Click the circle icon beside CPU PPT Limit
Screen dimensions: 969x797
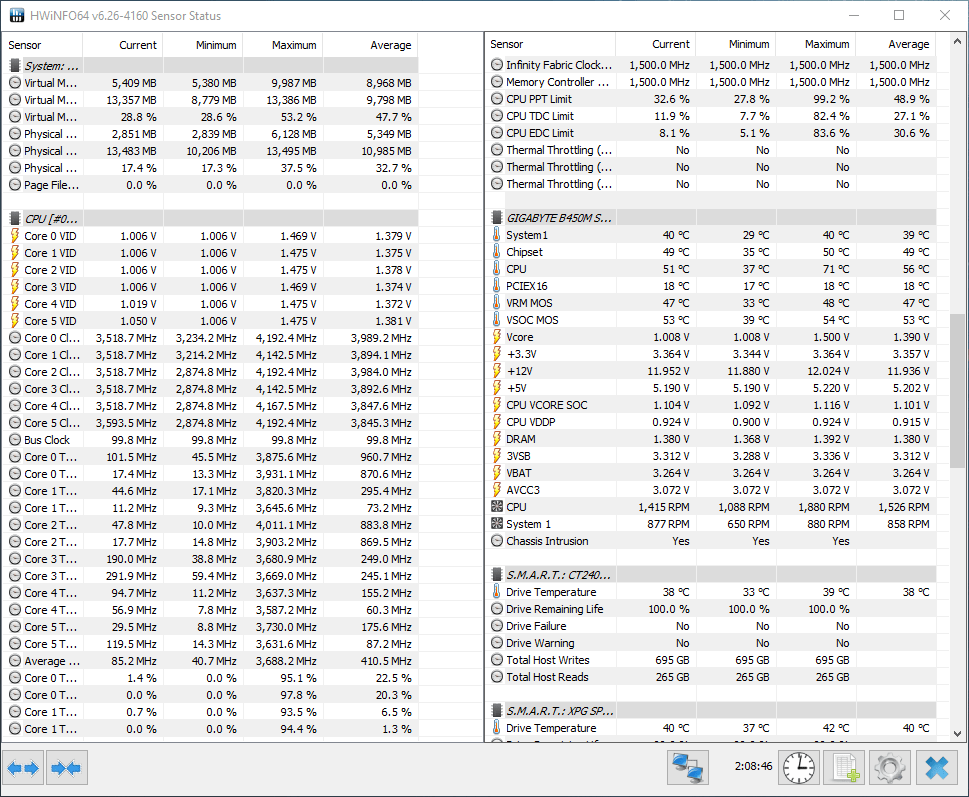tap(497, 98)
